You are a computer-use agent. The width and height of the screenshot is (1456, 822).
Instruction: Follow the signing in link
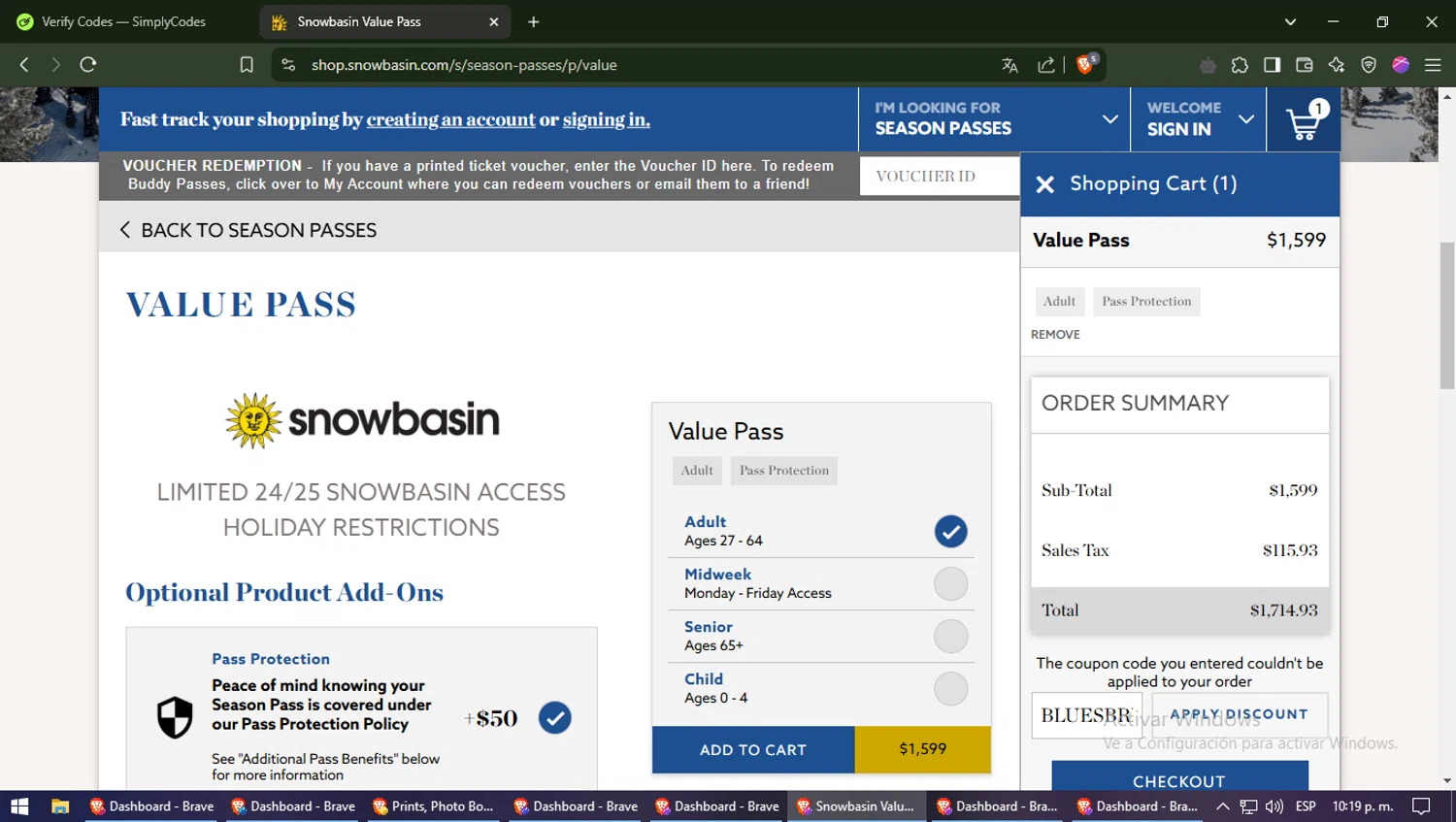pyautogui.click(x=606, y=119)
